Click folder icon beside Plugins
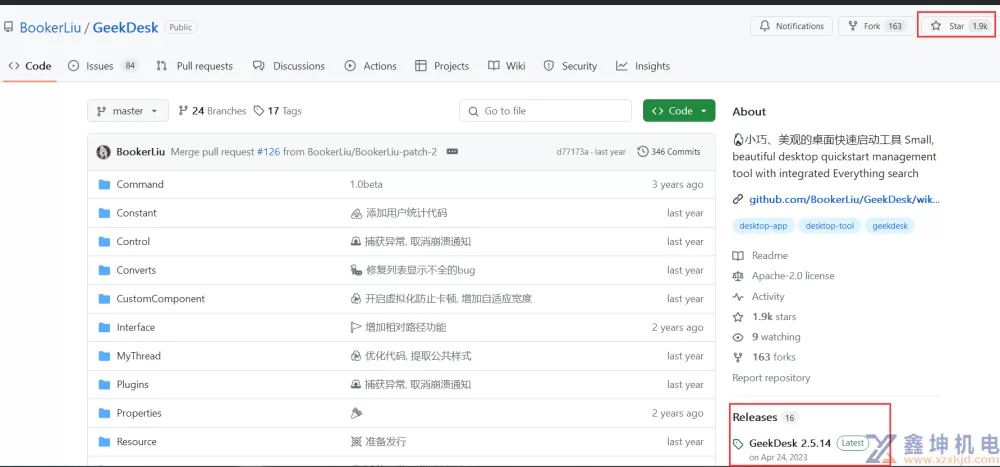 tap(105, 385)
